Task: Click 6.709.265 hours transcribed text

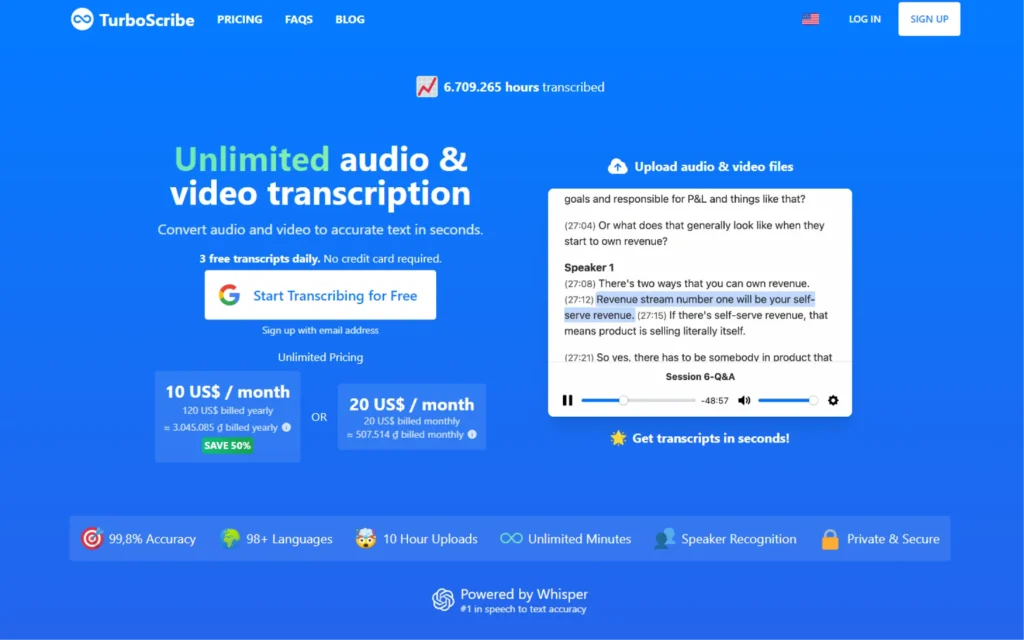Action: (524, 87)
